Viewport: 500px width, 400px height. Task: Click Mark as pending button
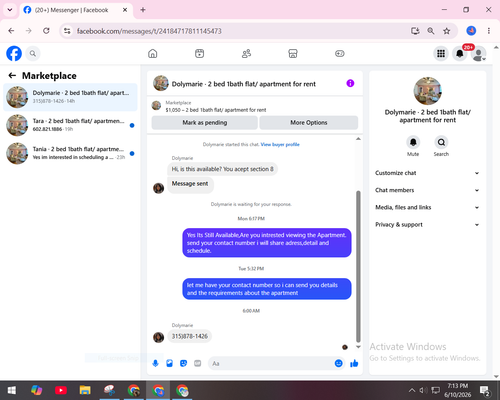[205, 123]
